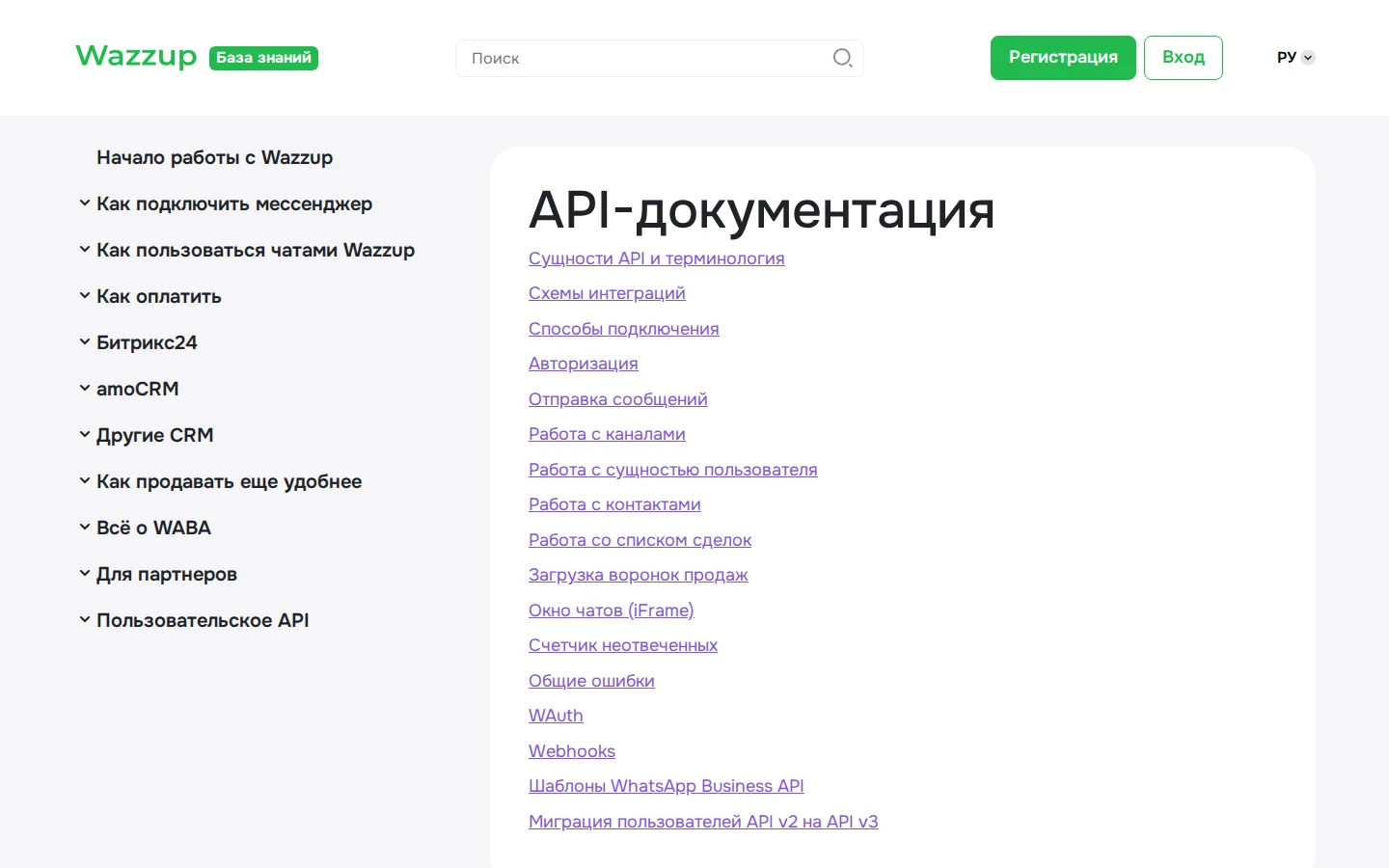Expand chevron beside amoCRM
The width and height of the screenshot is (1389, 868).
85,389
